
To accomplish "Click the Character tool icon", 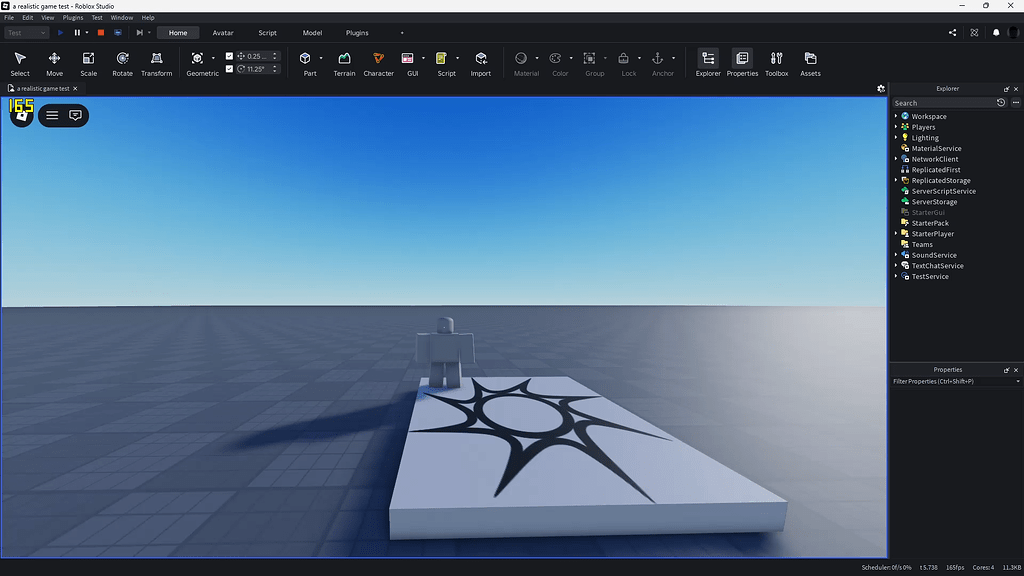I will click(378, 58).
